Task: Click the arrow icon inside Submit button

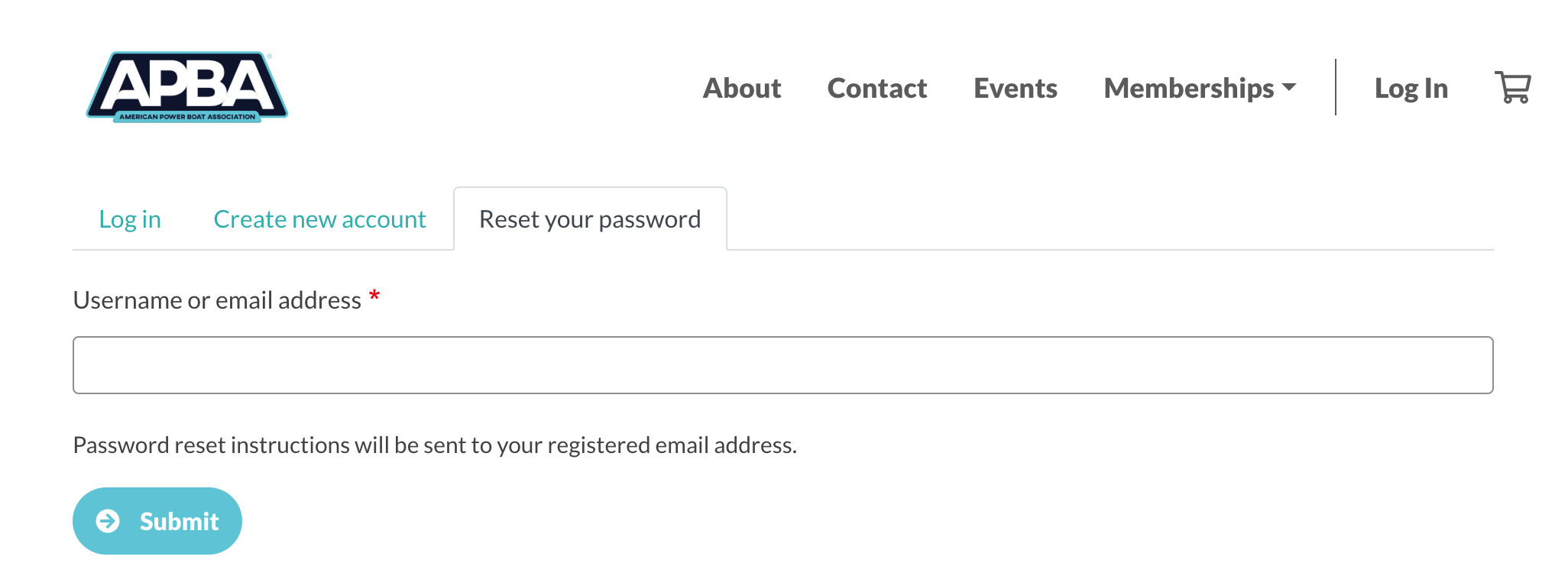Action: (x=109, y=520)
